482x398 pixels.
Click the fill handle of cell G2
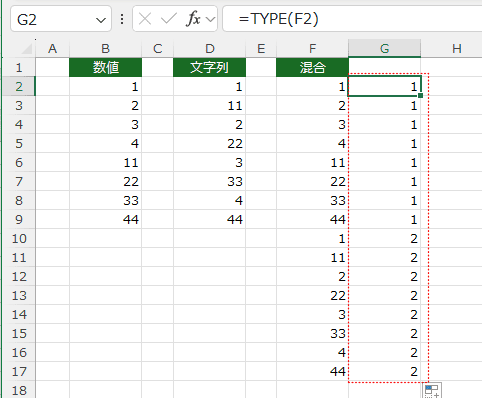(420, 96)
